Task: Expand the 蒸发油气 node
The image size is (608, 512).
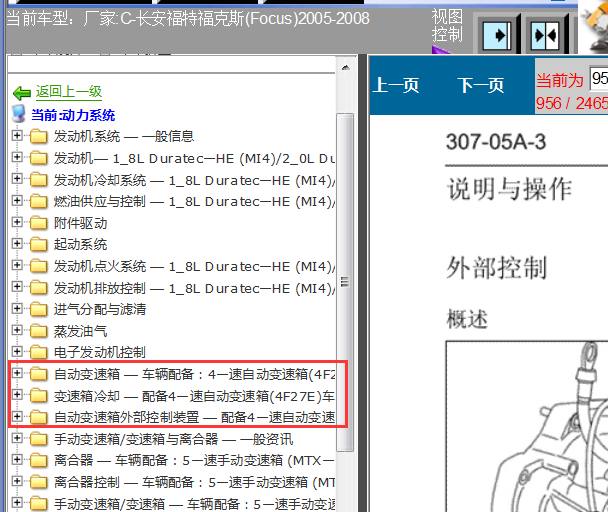Action: coord(17,330)
